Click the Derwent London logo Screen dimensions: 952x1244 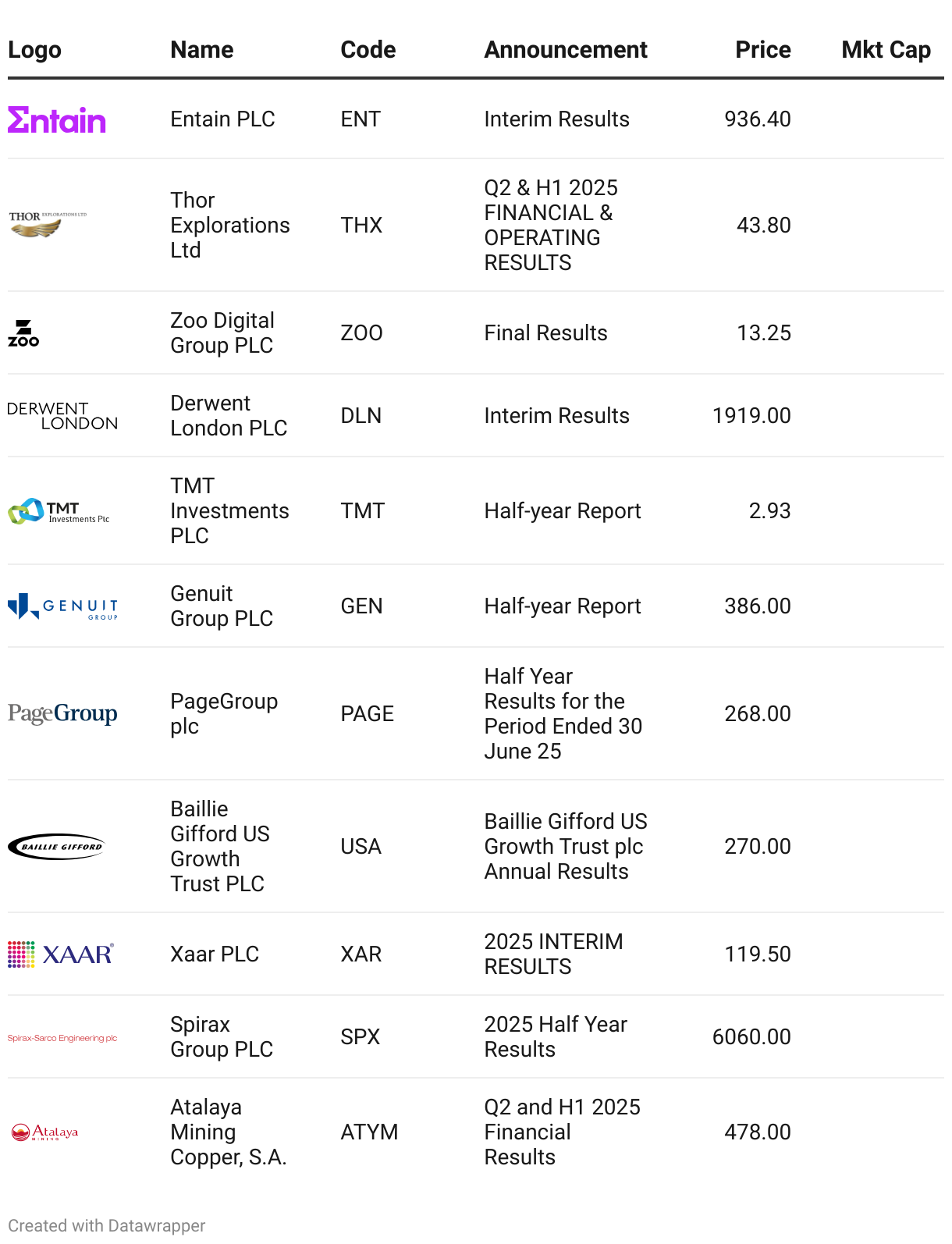62,416
